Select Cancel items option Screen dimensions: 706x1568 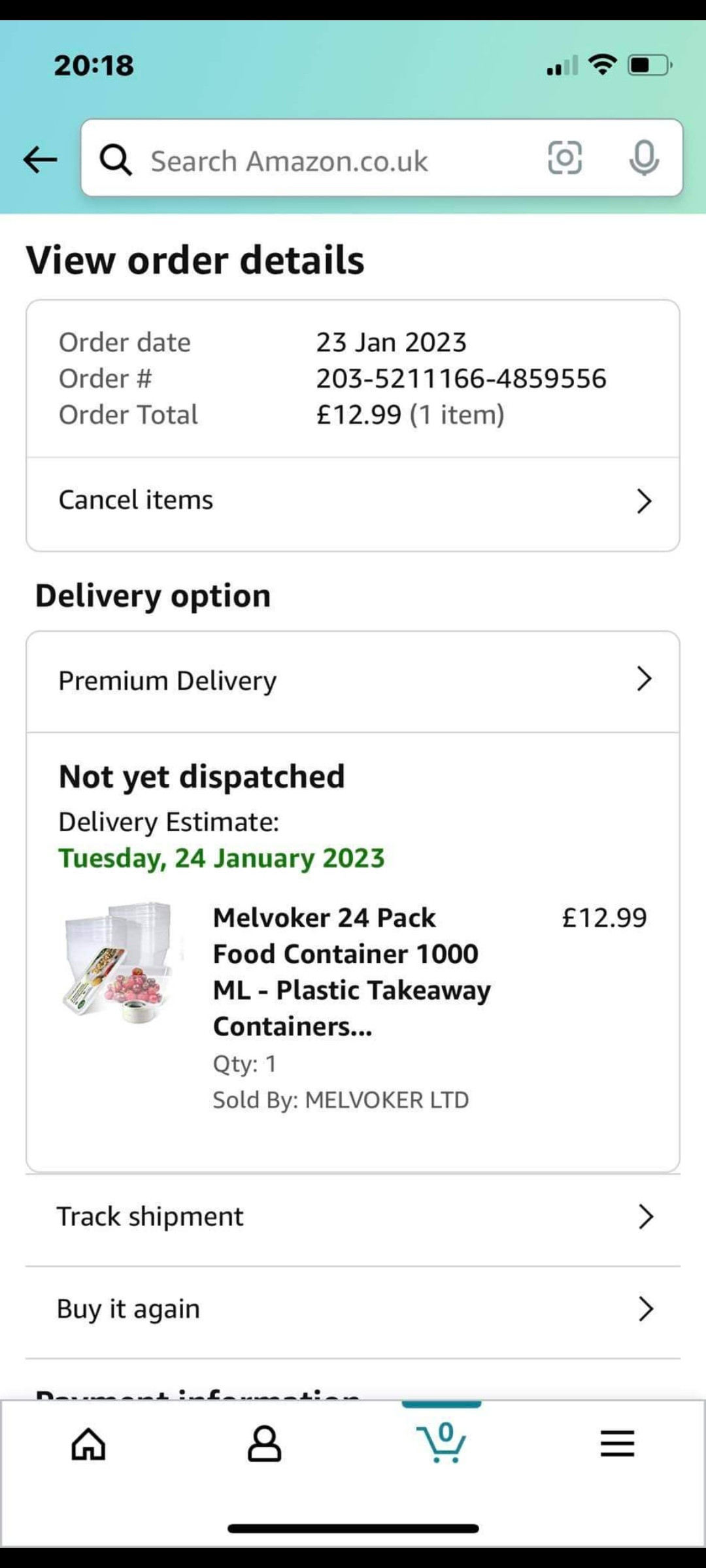136,500
